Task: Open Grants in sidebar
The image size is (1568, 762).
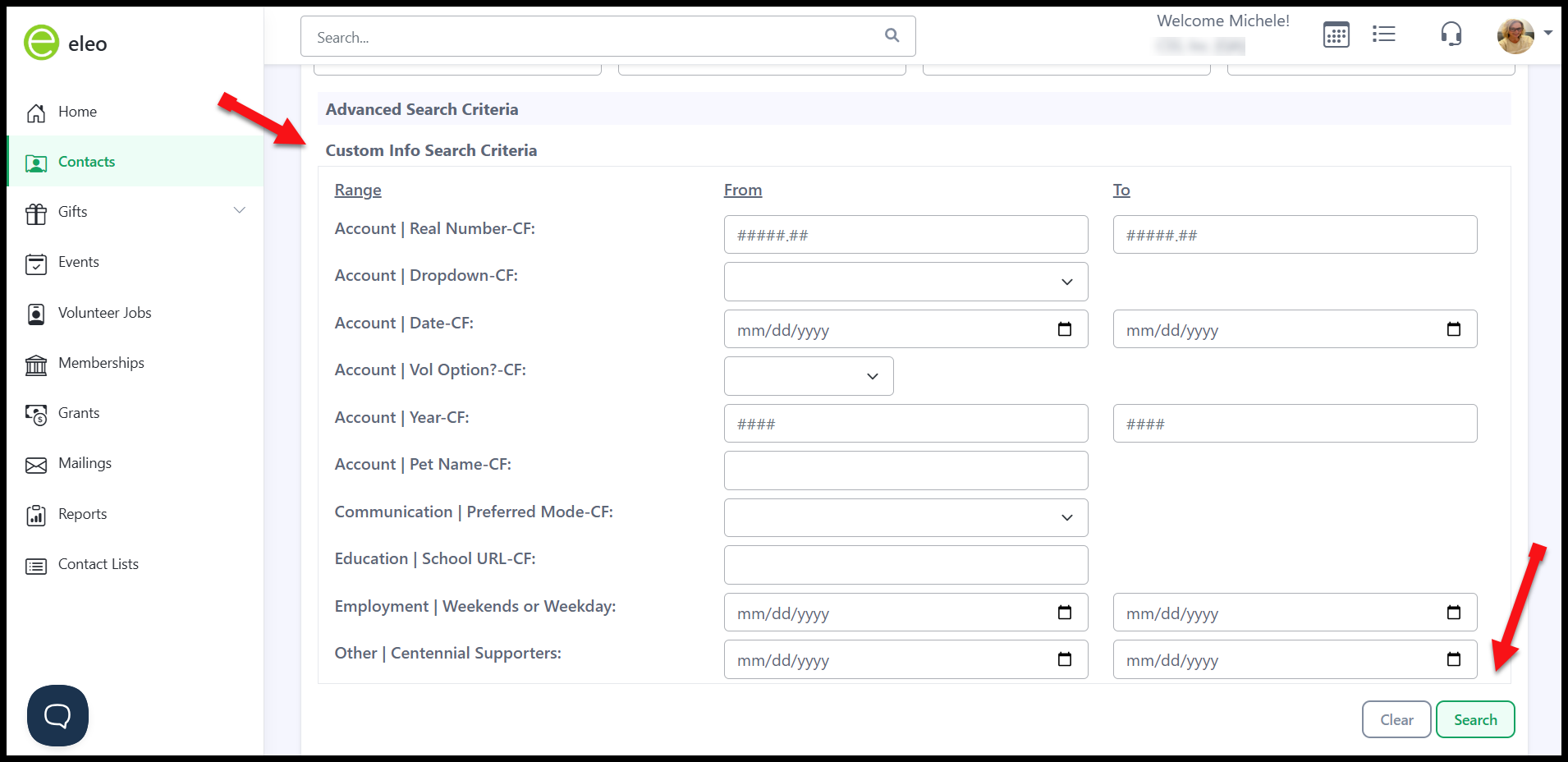Action: coord(135,413)
